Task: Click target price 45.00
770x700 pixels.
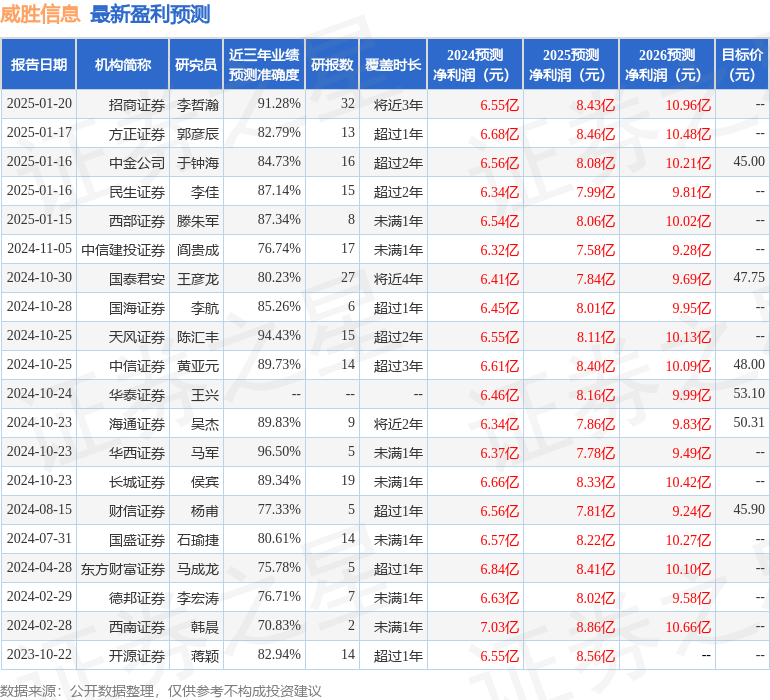Action: tap(749, 161)
